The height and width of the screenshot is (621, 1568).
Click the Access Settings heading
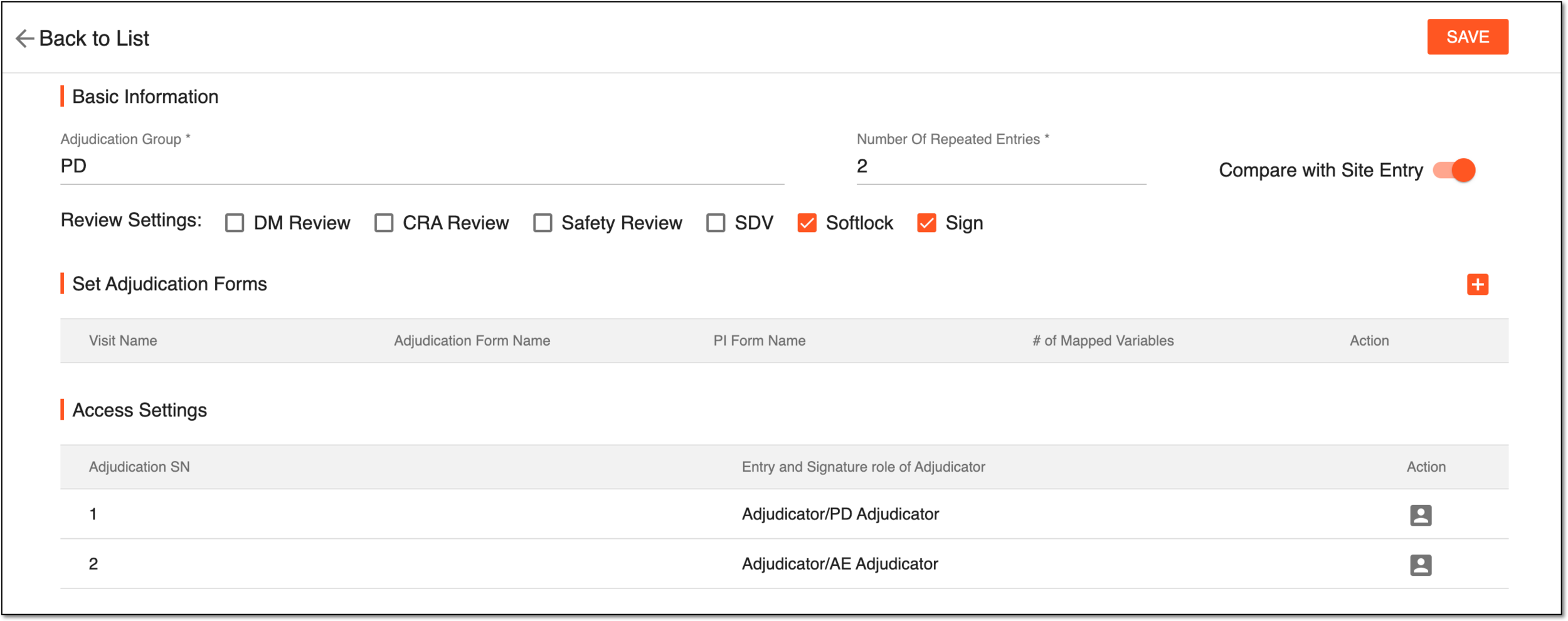tap(139, 410)
